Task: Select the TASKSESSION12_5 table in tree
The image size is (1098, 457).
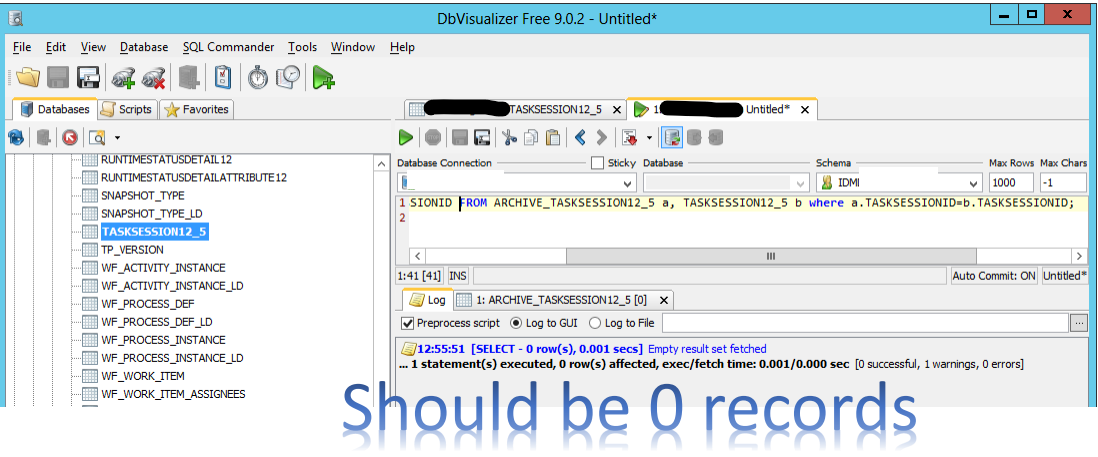Action: pos(154,232)
